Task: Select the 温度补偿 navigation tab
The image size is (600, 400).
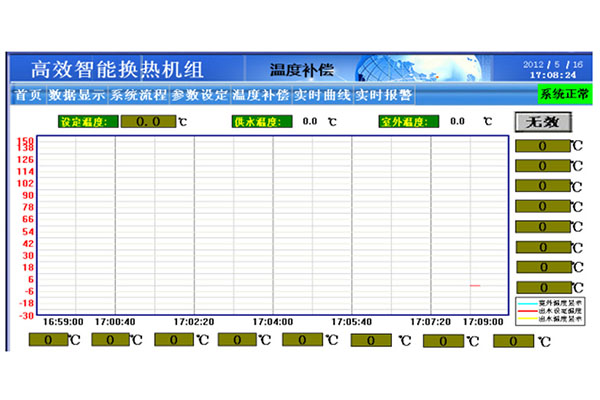Action: pyautogui.click(x=261, y=95)
